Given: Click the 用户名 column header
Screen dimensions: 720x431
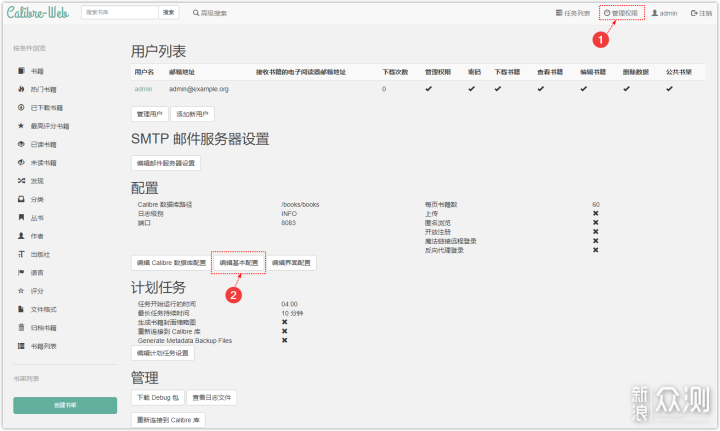Looking at the screenshot, I should coord(144,72).
